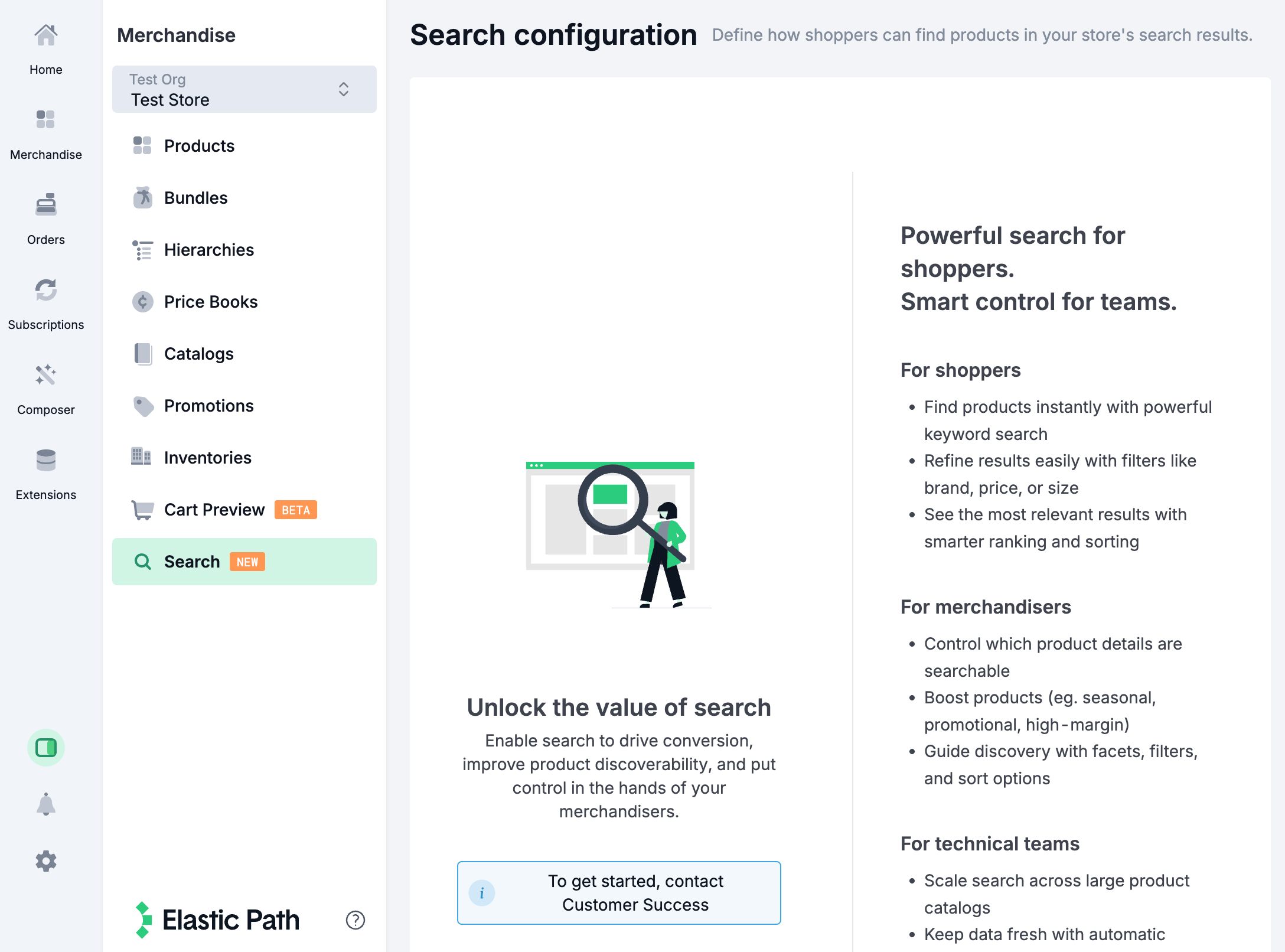
Task: Expand the store selector chevron
Action: coord(343,89)
